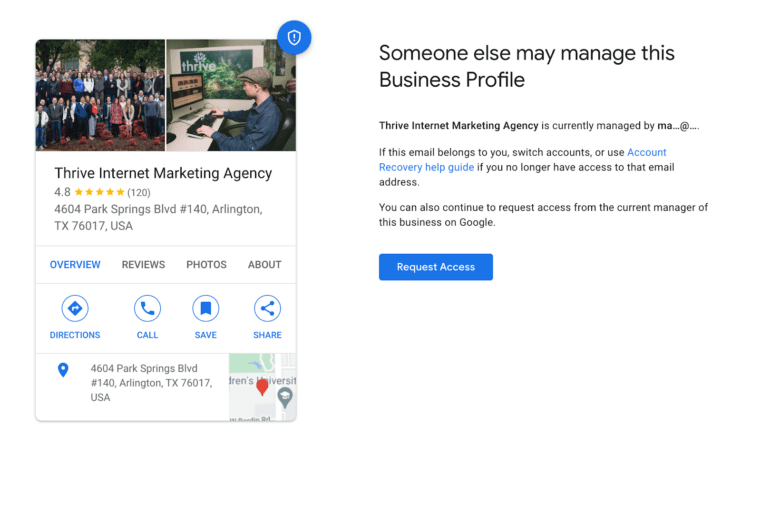The height and width of the screenshot is (517, 761).
Task: Click the blue location pin icon
Action: click(63, 370)
